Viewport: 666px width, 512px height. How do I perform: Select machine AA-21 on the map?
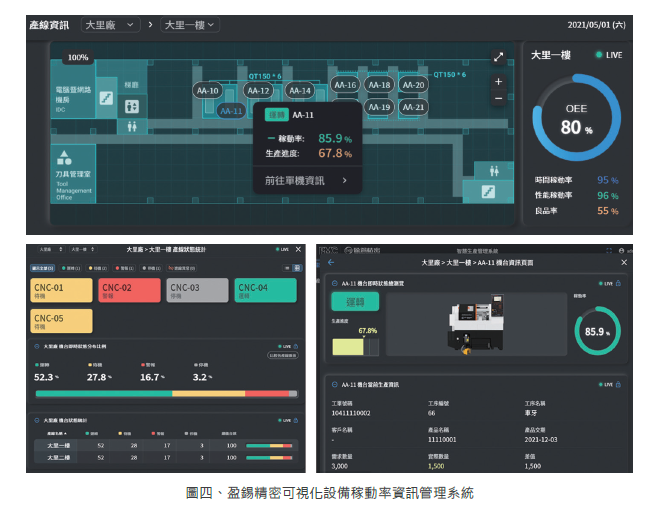tap(413, 107)
